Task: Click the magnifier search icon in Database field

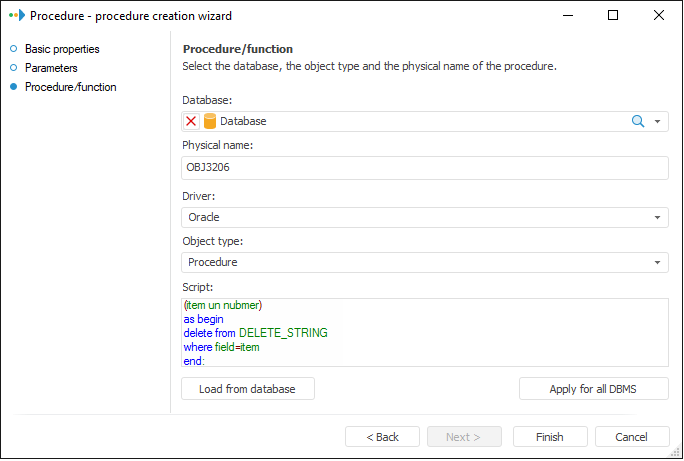Action: (637, 121)
